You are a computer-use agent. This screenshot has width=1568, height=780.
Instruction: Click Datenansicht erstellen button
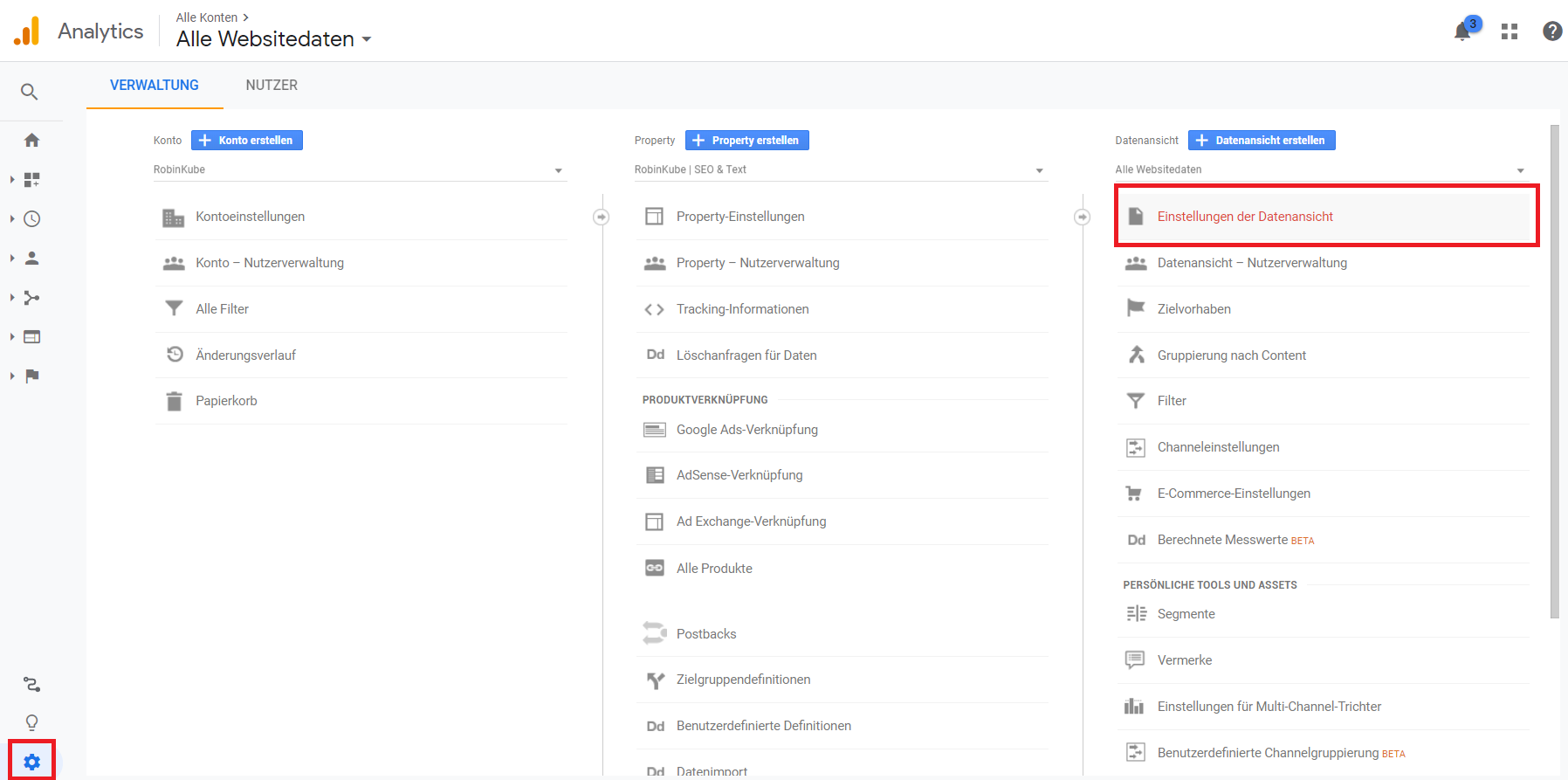1262,141
